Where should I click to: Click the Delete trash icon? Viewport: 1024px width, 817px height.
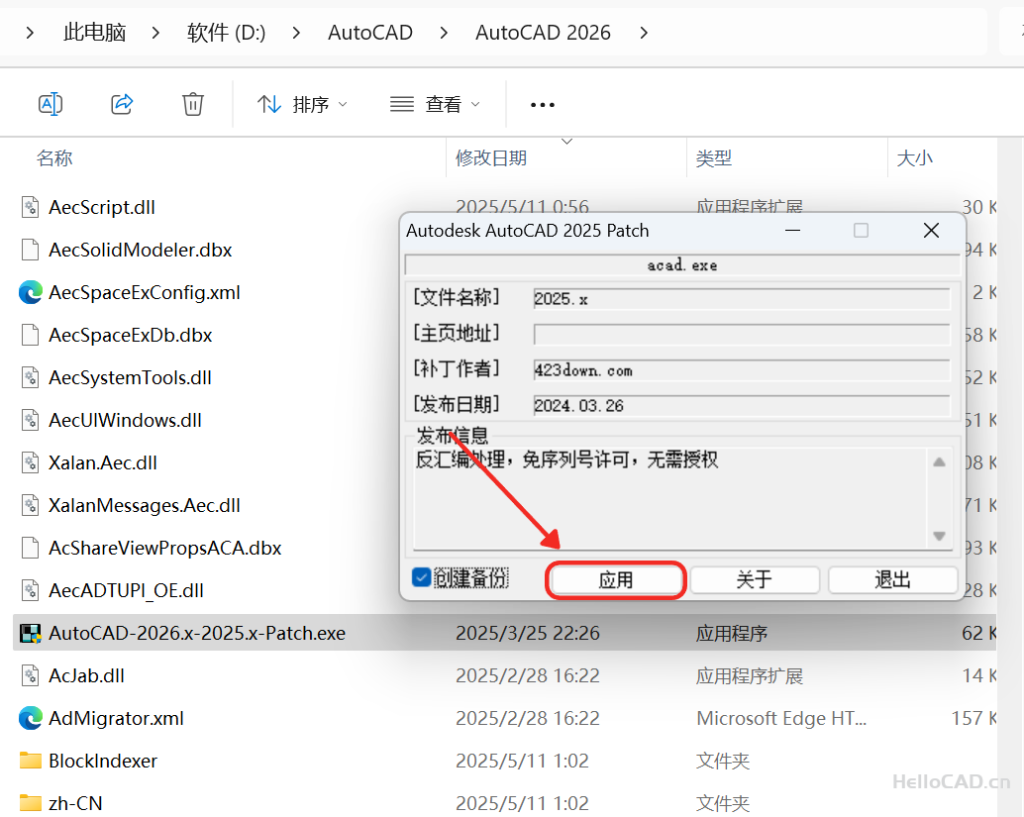[193, 104]
